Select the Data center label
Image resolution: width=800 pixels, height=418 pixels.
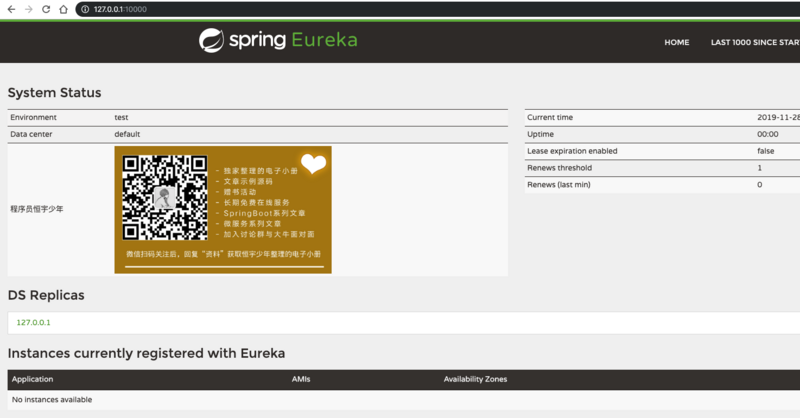click(31, 134)
